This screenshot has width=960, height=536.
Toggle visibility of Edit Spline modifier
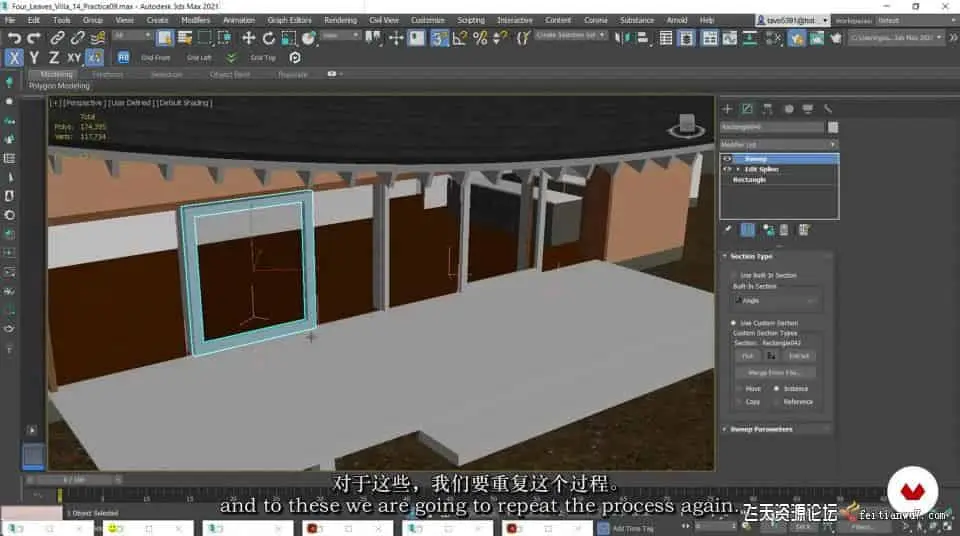pyautogui.click(x=727, y=169)
